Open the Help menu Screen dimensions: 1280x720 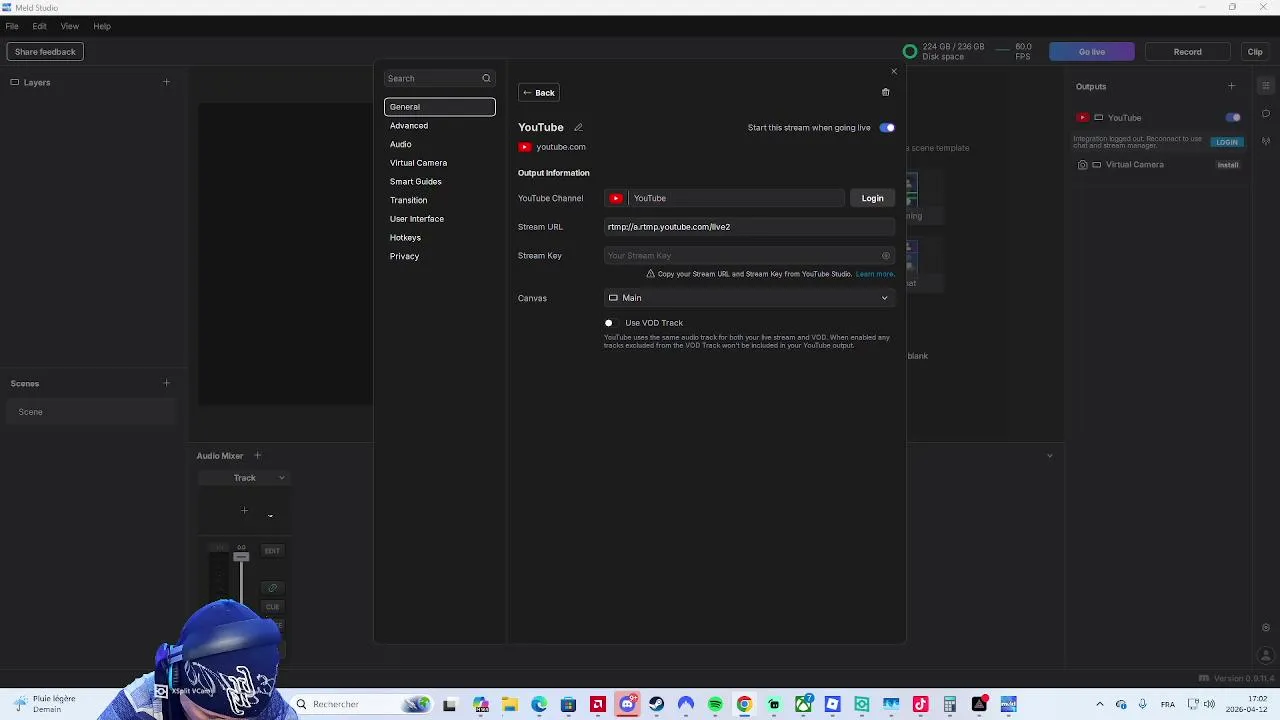(102, 26)
